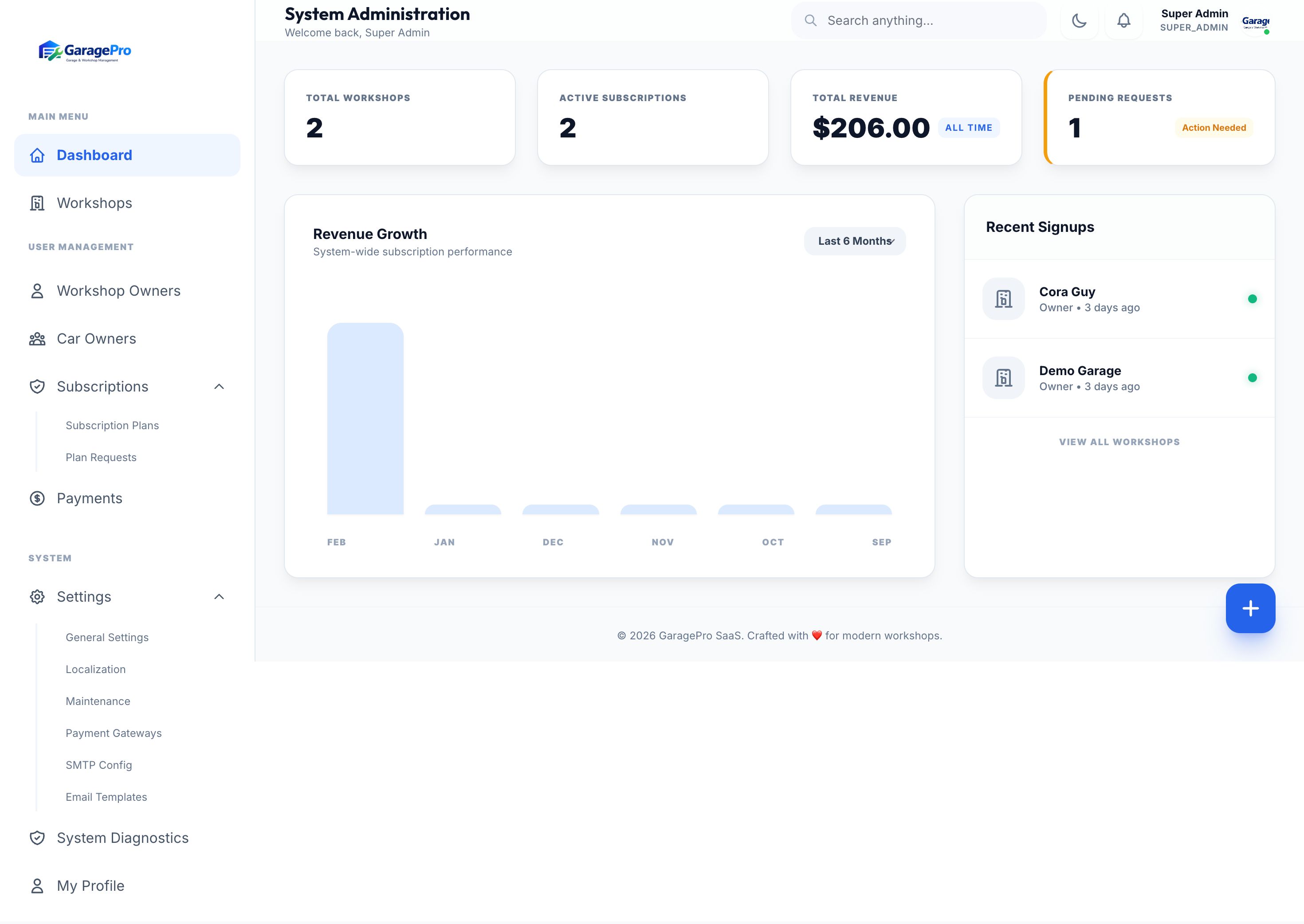The image size is (1304, 924).
Task: Collapse the Subscriptions submenu chevron
Action: coord(219,387)
